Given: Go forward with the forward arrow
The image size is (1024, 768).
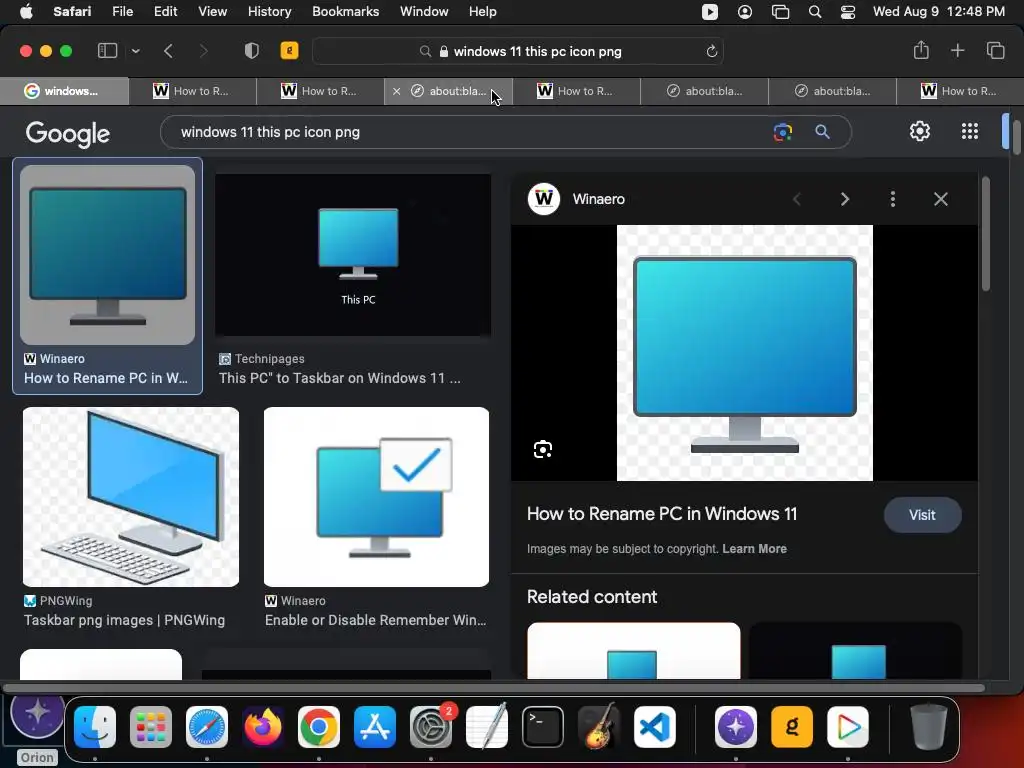Looking at the screenshot, I should pos(203,51).
